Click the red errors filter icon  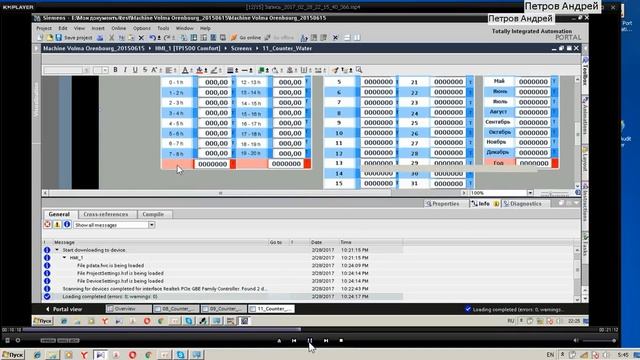pos(47,224)
